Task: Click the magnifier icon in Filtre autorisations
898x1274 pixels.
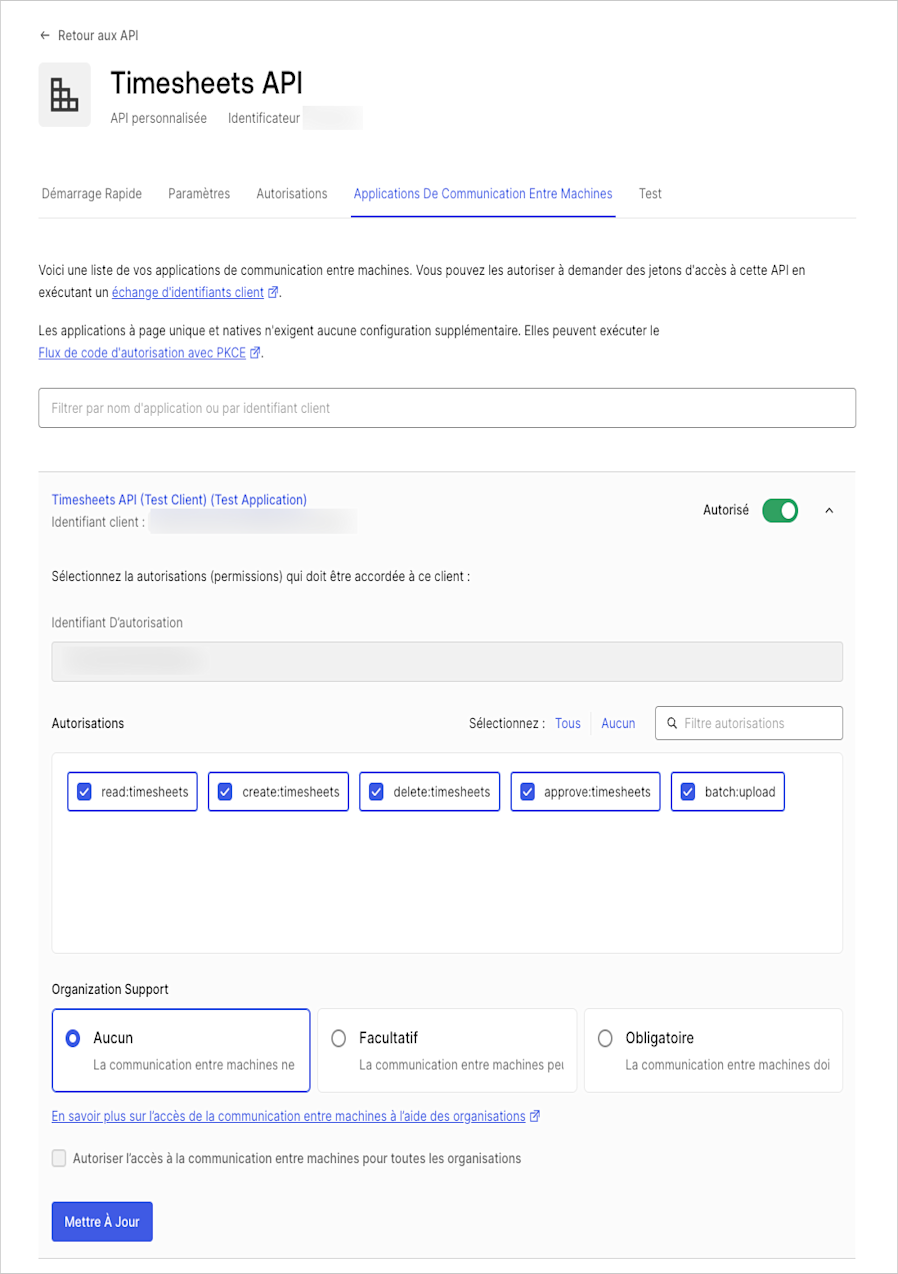Action: pos(672,723)
